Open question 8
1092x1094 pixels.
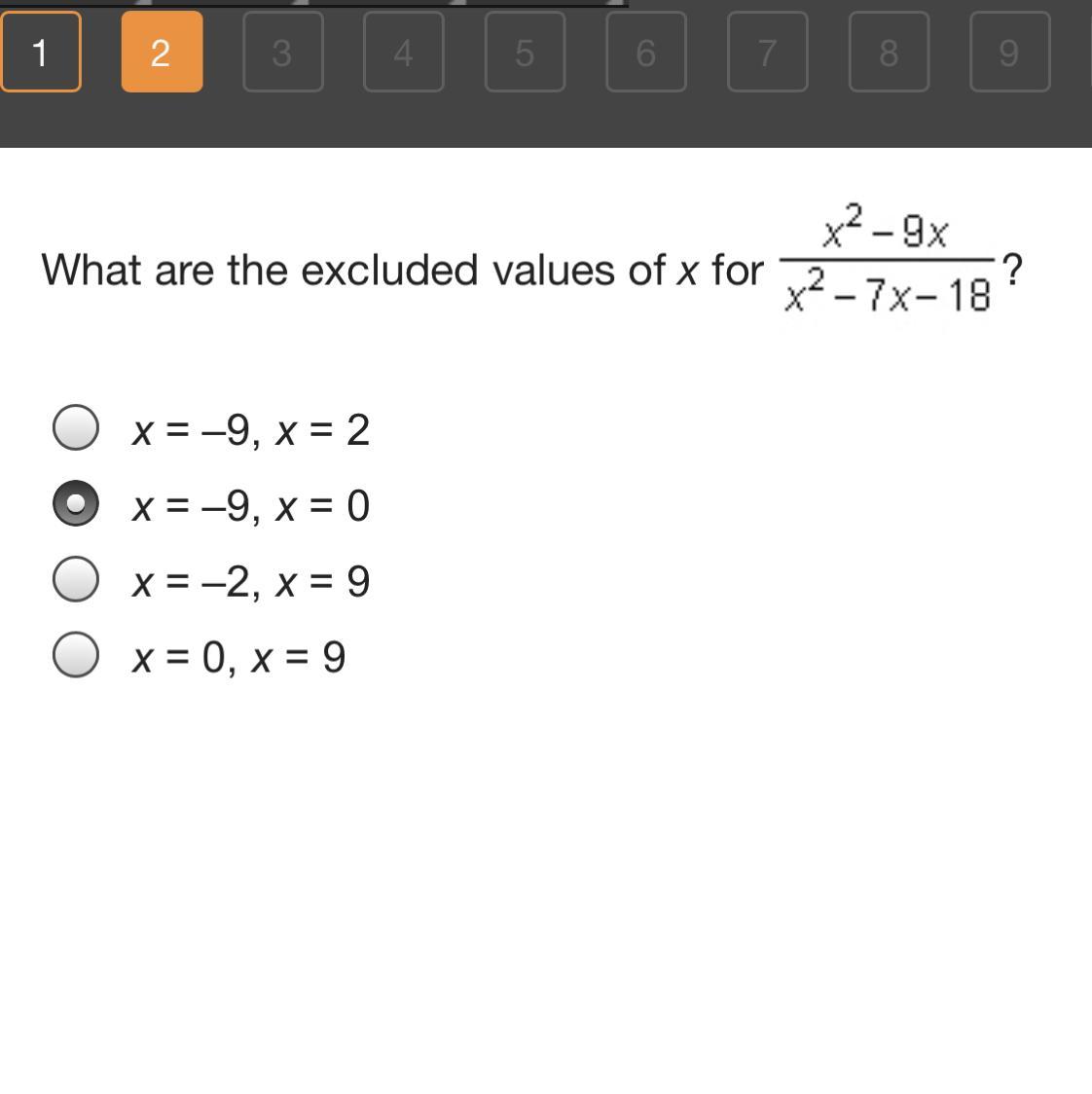click(889, 52)
